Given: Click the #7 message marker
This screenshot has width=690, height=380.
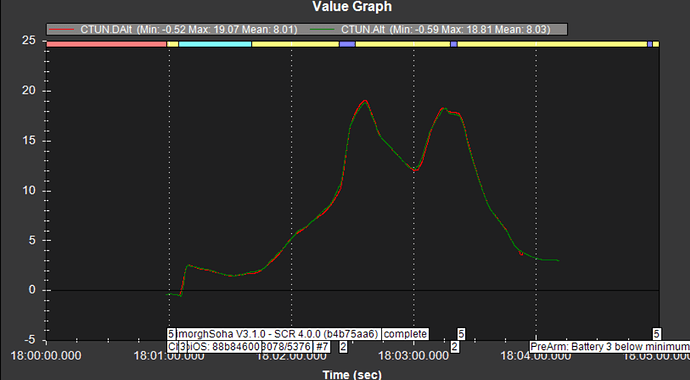Looking at the screenshot, I should (x=322, y=347).
